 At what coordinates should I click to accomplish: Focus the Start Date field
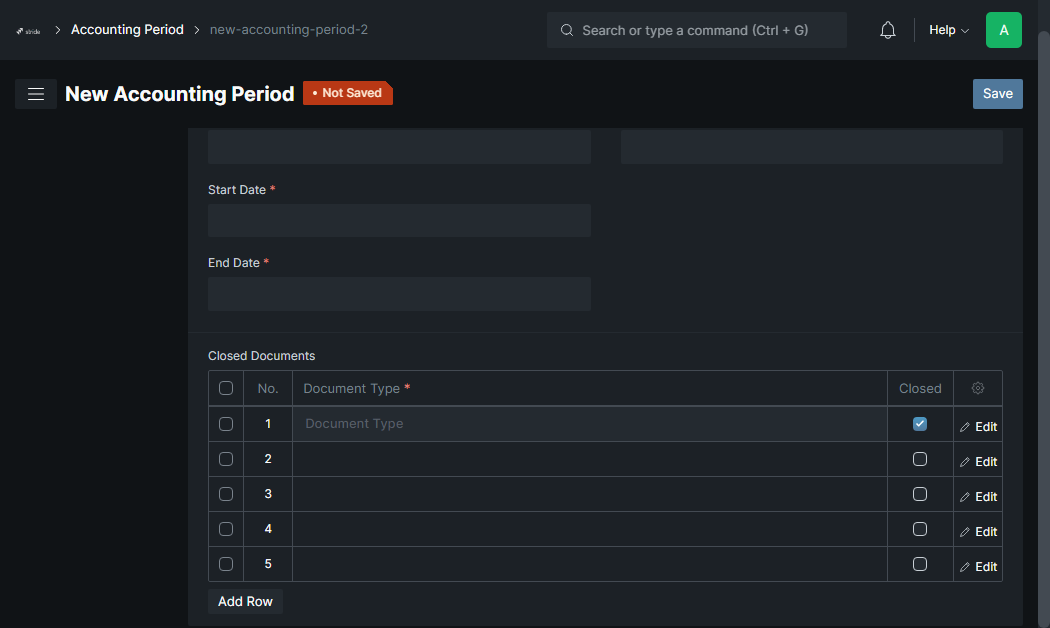(399, 220)
